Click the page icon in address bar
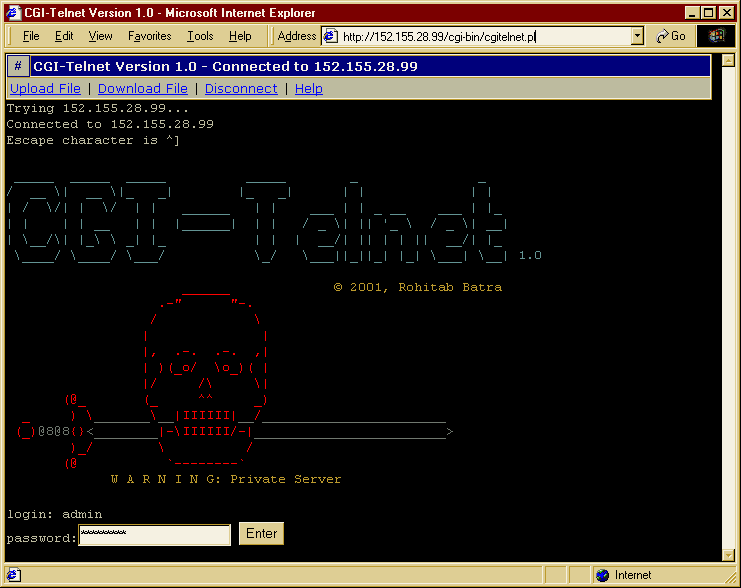This screenshot has height=588, width=741. click(x=330, y=36)
